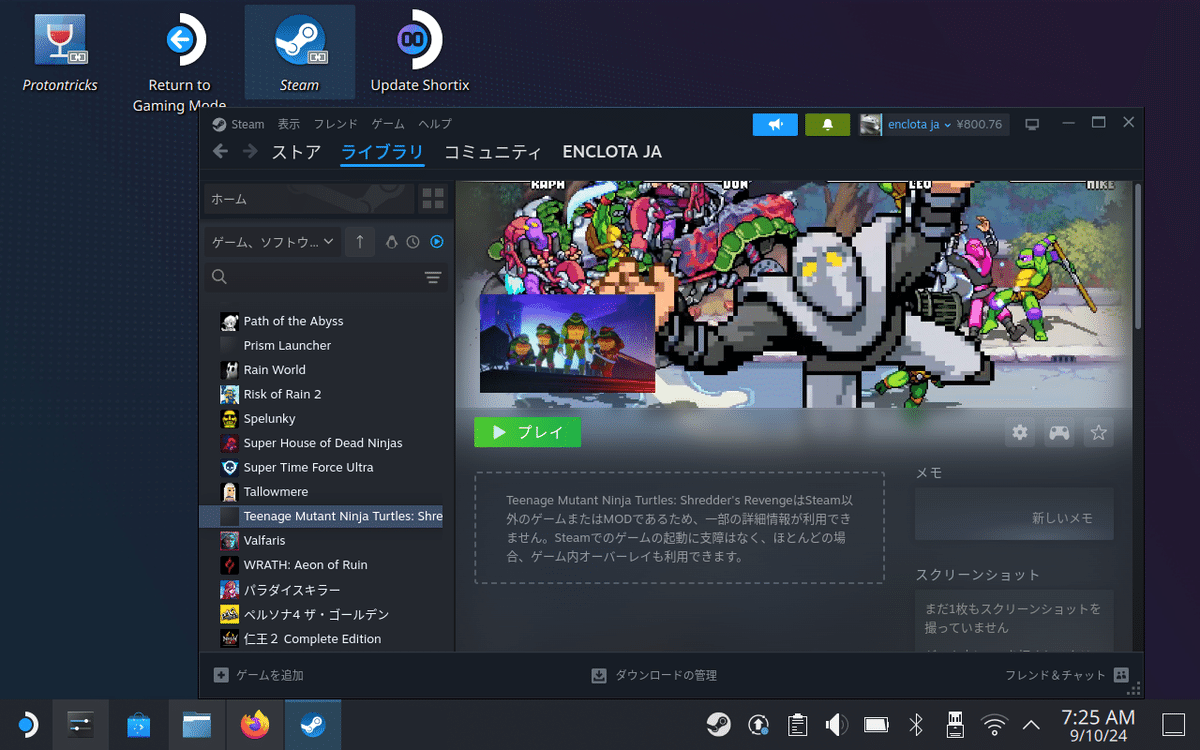Open the ヘルプ help menu
Screen dimensions: 1200x750
click(435, 124)
